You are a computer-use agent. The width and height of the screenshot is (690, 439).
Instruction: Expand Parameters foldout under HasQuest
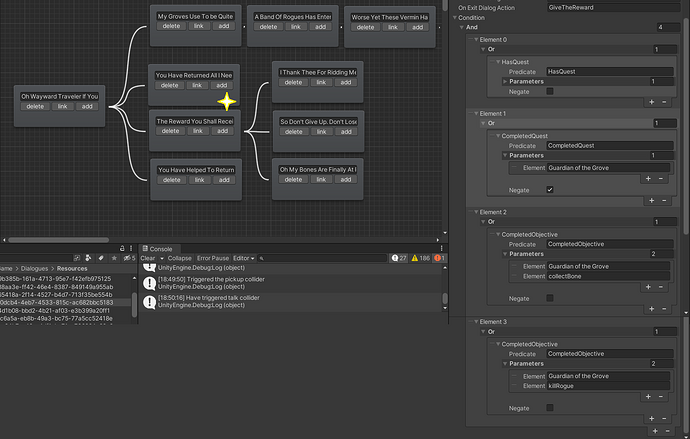(504, 81)
